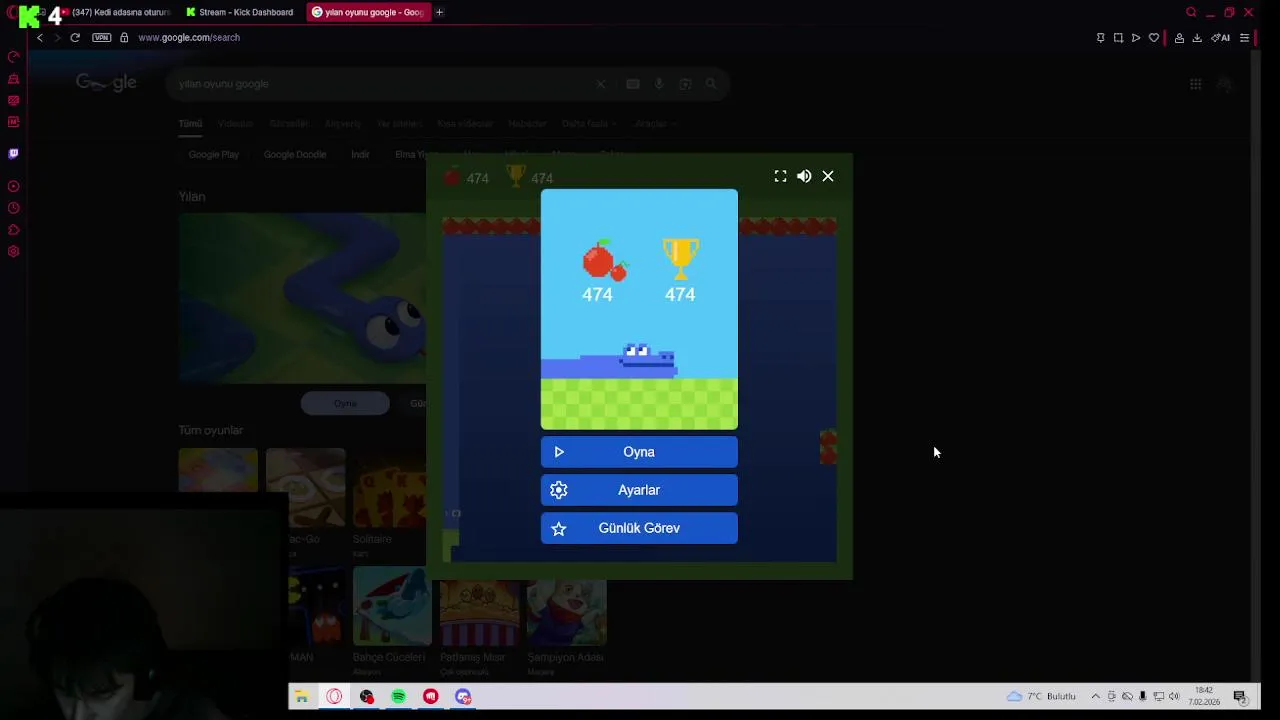
Task: Take a snapshot with the toolbar icon
Action: pyautogui.click(x=1118, y=38)
